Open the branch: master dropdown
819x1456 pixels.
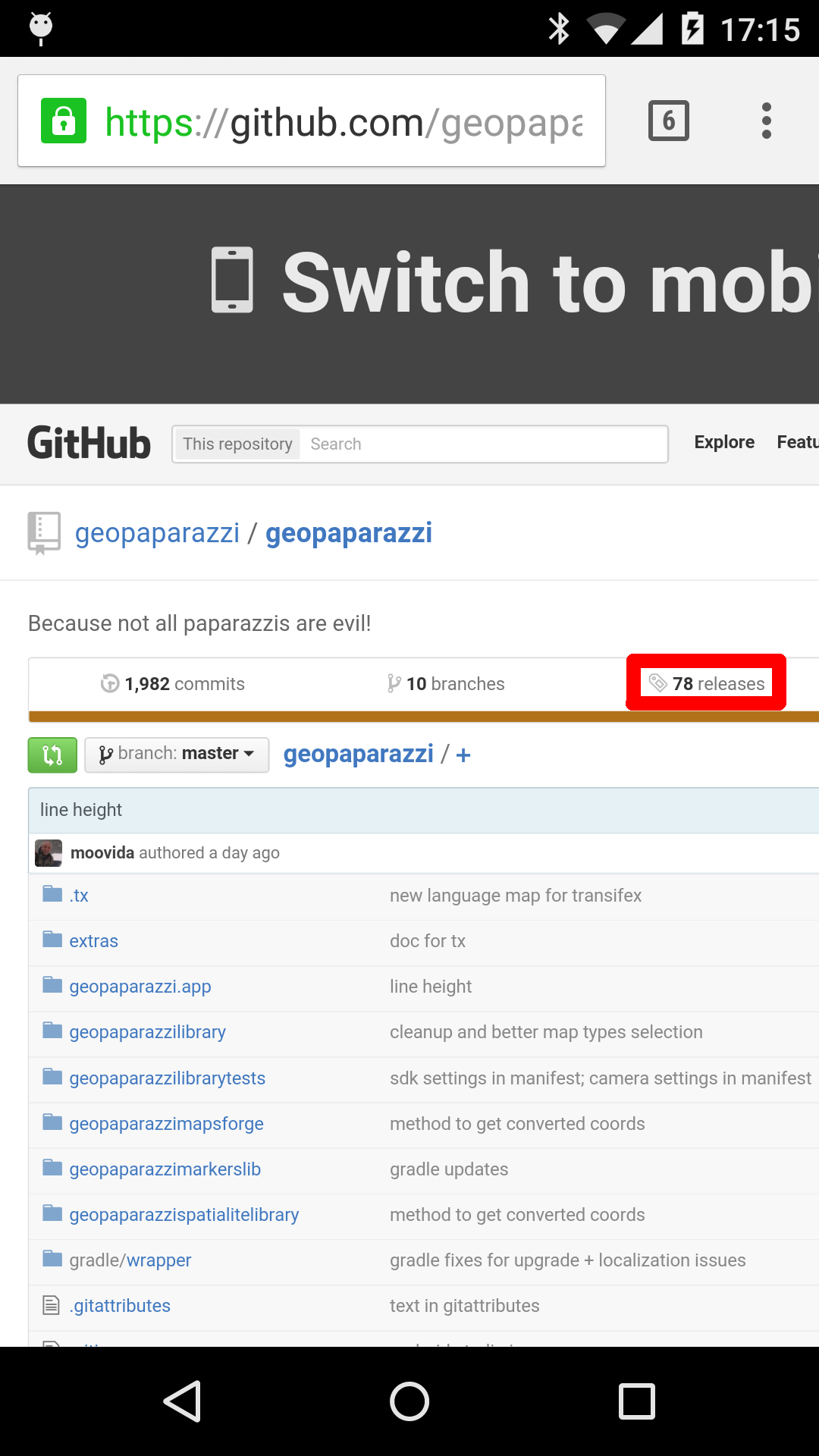177,755
